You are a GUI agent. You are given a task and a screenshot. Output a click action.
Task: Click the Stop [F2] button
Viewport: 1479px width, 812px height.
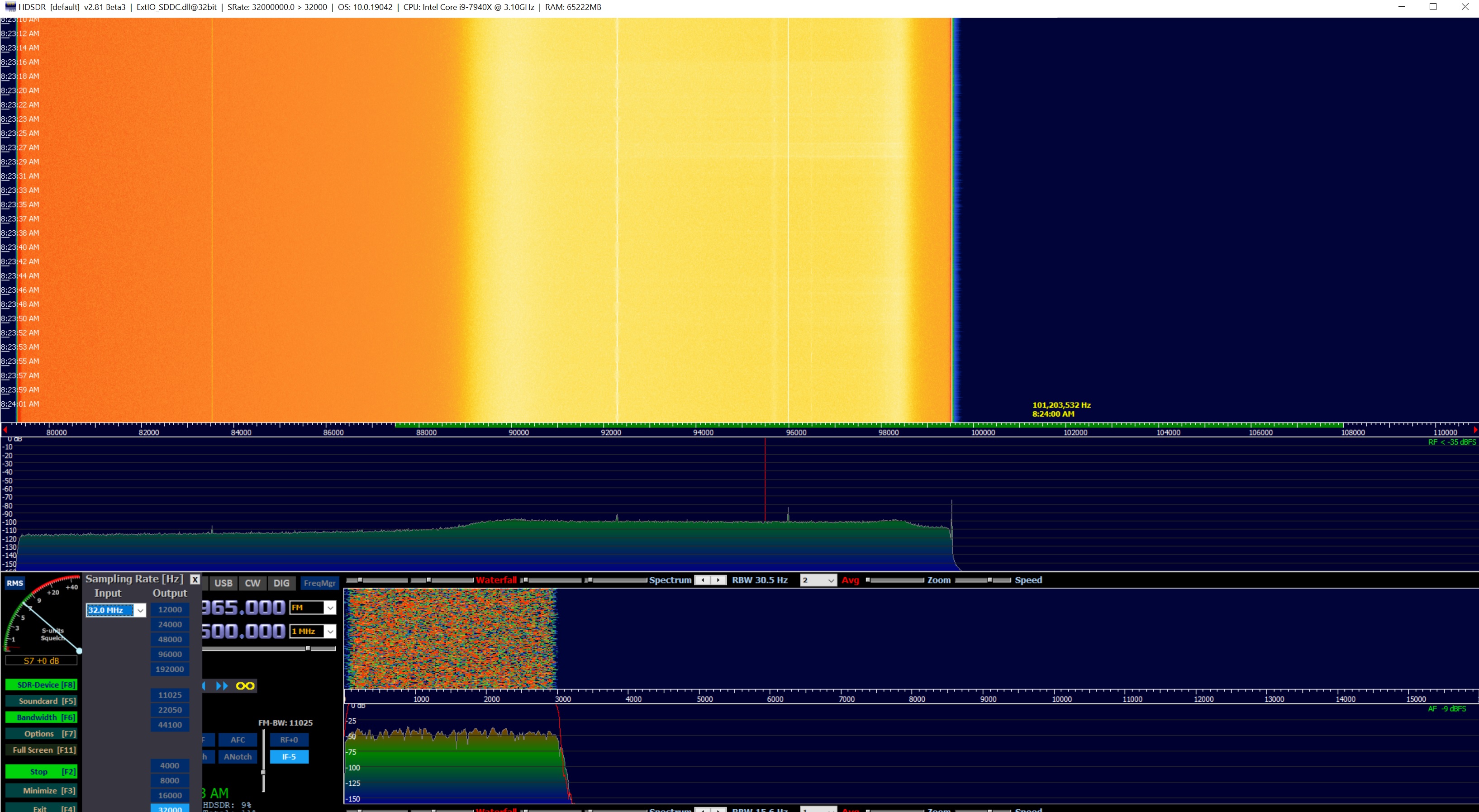click(x=41, y=771)
